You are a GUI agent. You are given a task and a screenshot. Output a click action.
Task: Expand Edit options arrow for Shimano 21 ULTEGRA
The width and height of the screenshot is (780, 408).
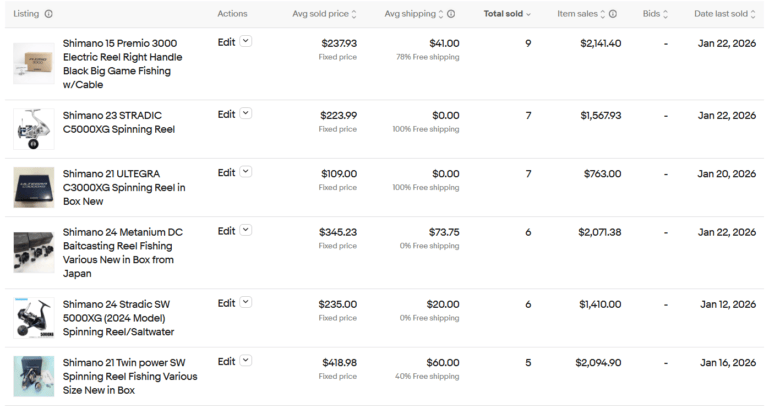pos(246,172)
